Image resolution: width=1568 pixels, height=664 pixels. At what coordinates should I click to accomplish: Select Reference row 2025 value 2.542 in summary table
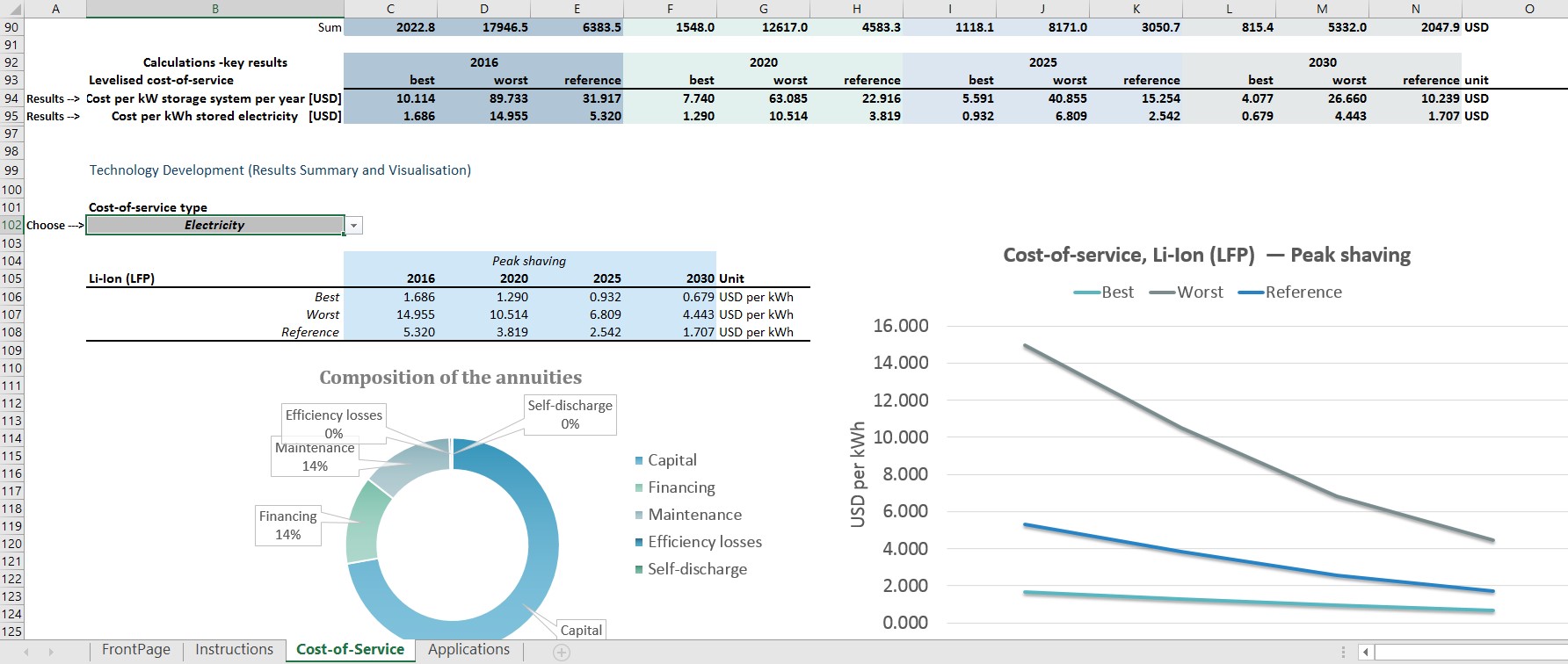tap(577, 332)
